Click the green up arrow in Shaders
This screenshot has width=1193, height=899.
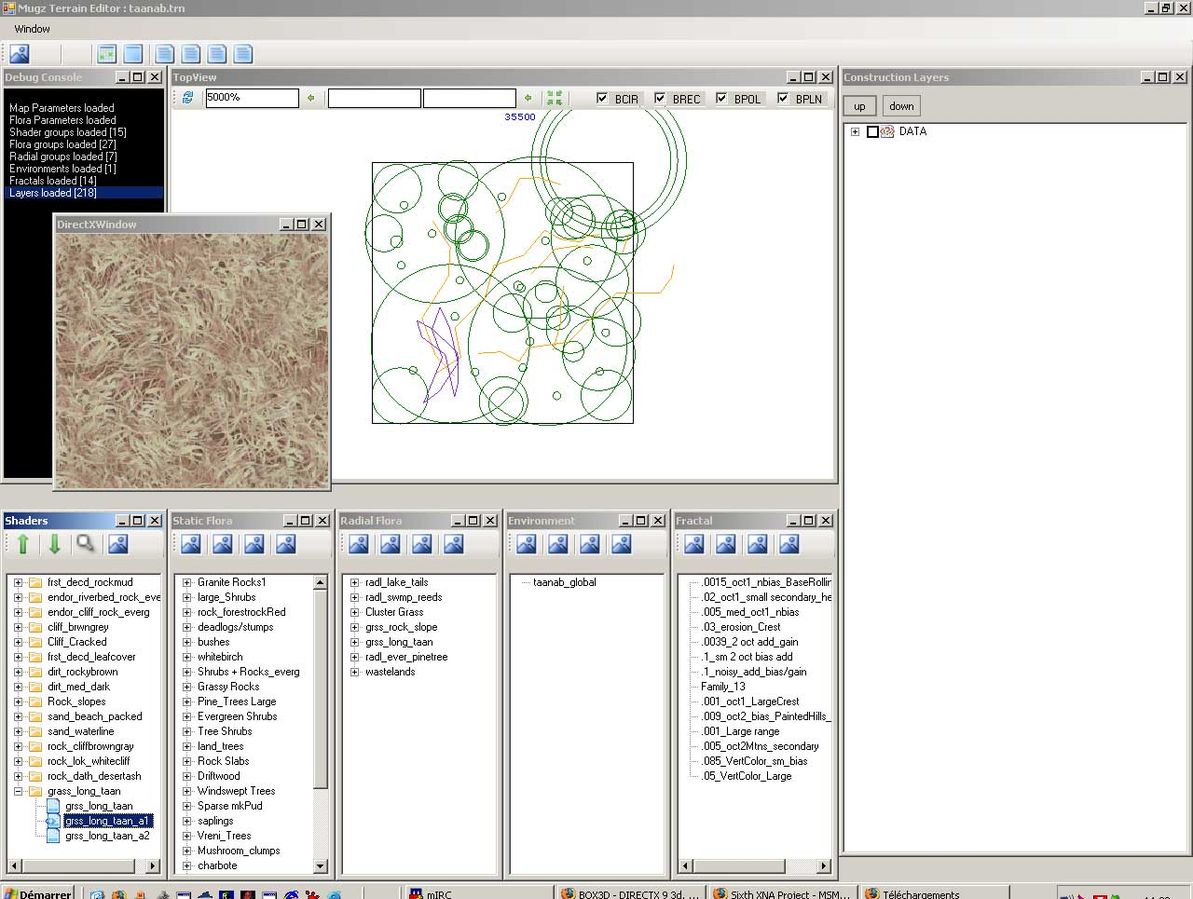pyautogui.click(x=22, y=544)
